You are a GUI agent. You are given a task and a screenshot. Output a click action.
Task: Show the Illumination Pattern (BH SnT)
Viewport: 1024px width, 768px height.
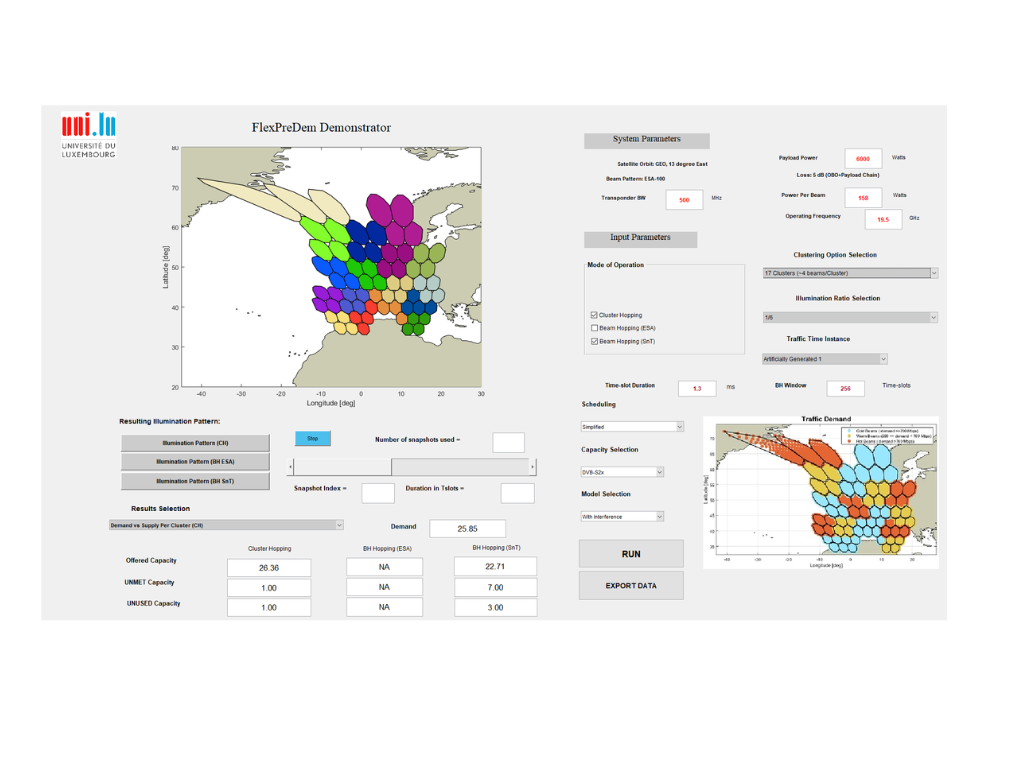point(195,481)
